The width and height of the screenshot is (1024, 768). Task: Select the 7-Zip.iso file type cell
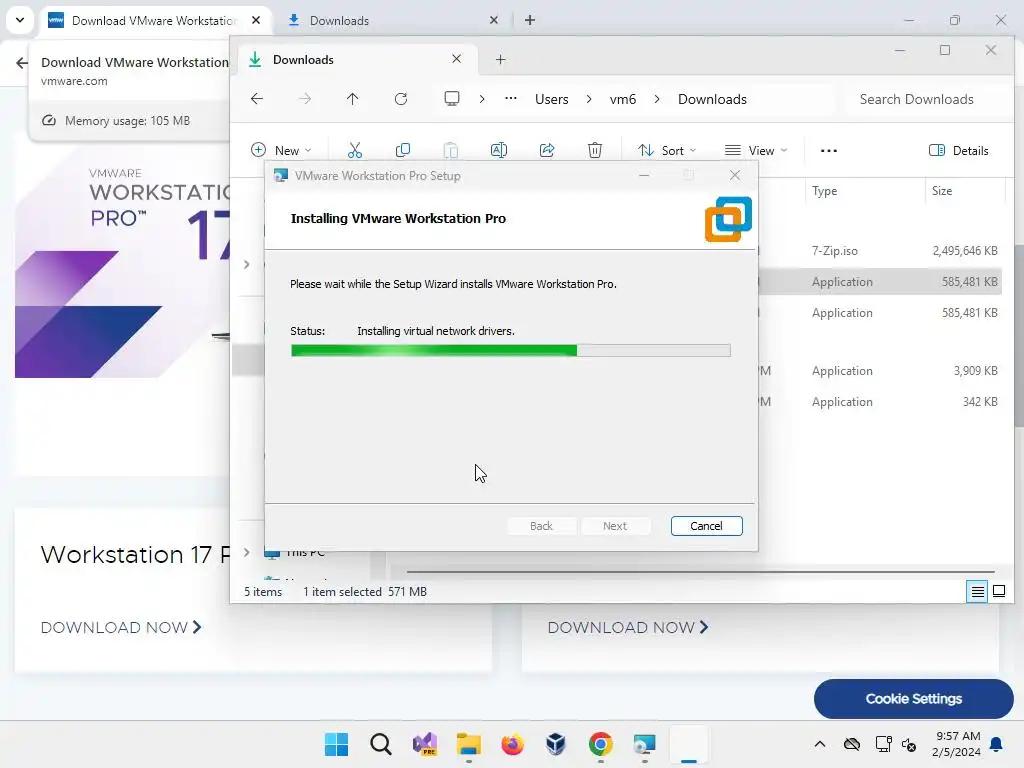pos(835,251)
